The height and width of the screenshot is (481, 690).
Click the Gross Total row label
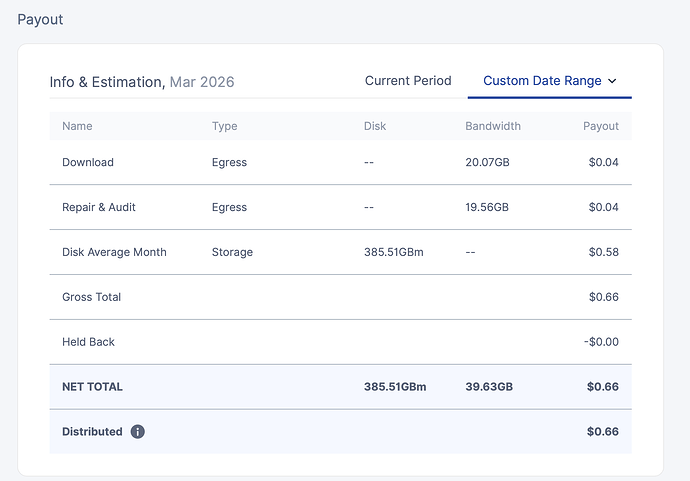coord(91,297)
